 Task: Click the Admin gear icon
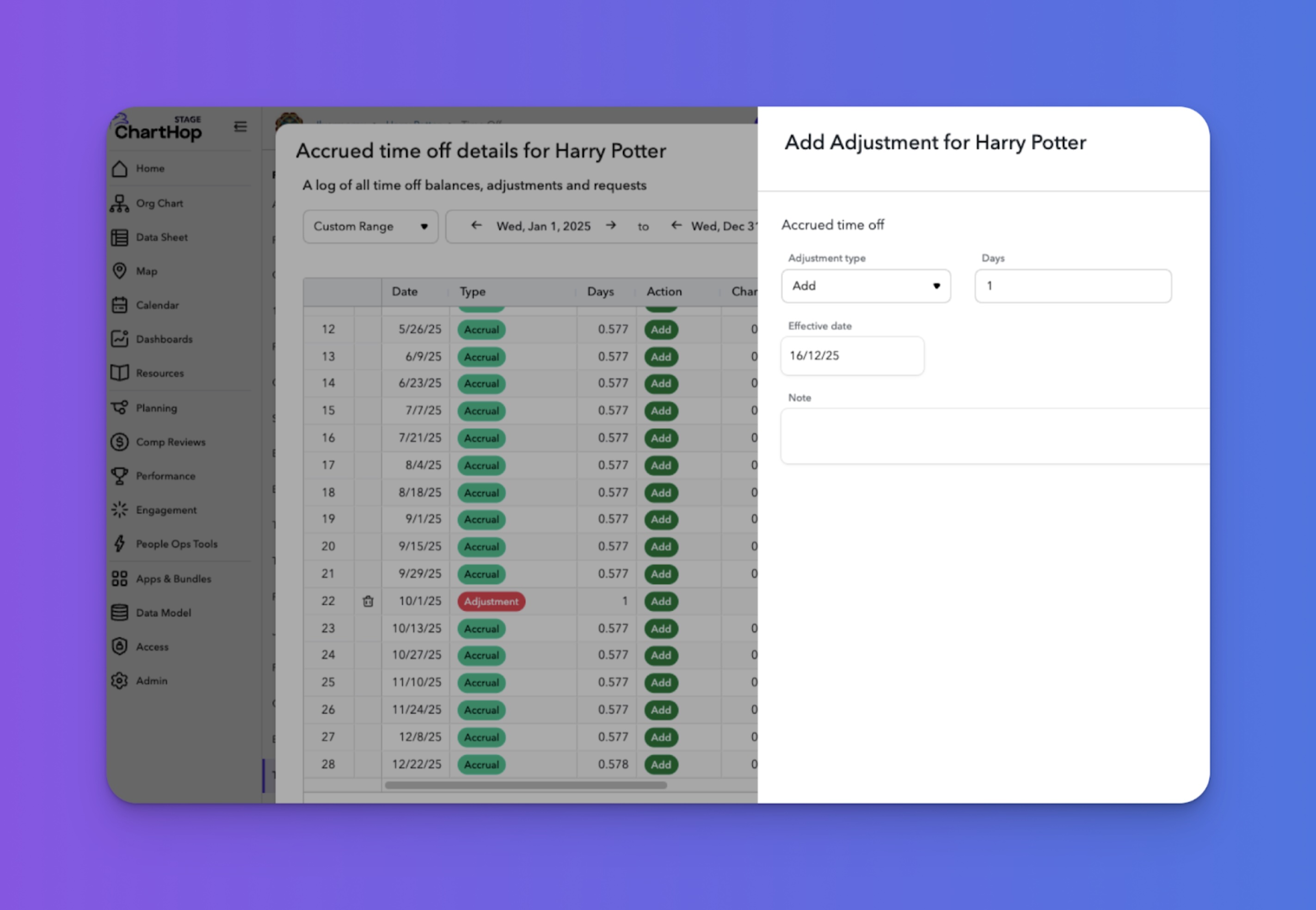(x=119, y=681)
